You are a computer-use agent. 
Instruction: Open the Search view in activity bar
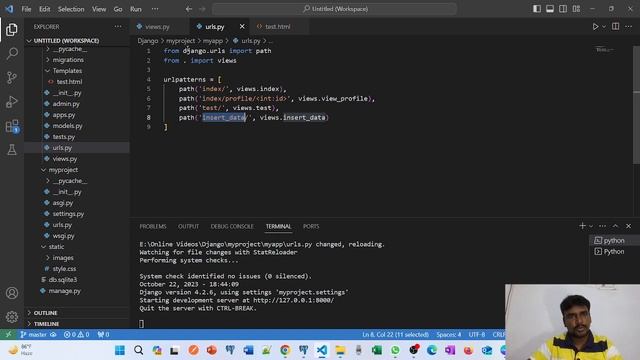point(12,53)
